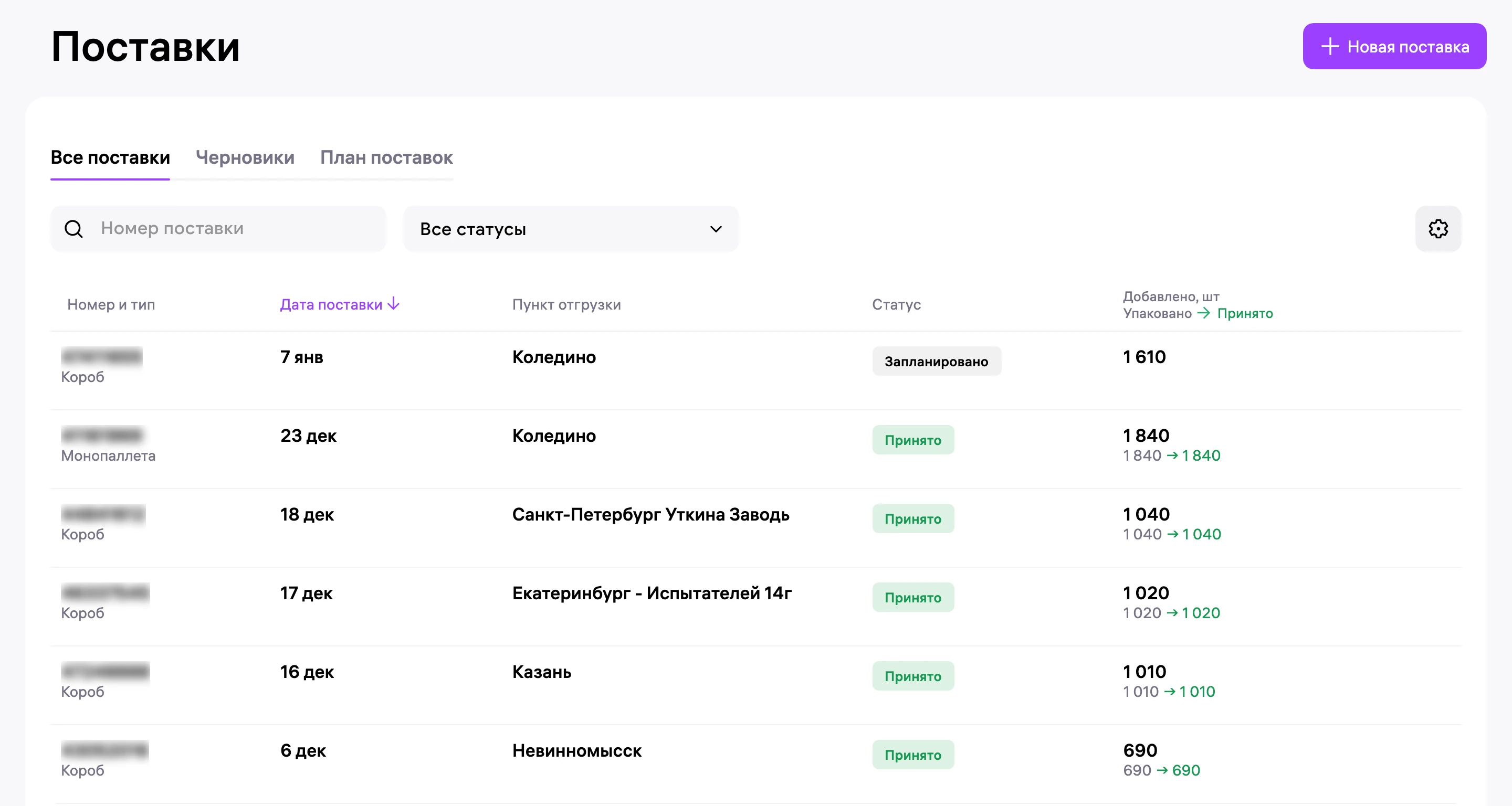This screenshot has height=806, width=1512.
Task: Select Екатеринбург - Испытателей 14г cell
Action: [652, 592]
